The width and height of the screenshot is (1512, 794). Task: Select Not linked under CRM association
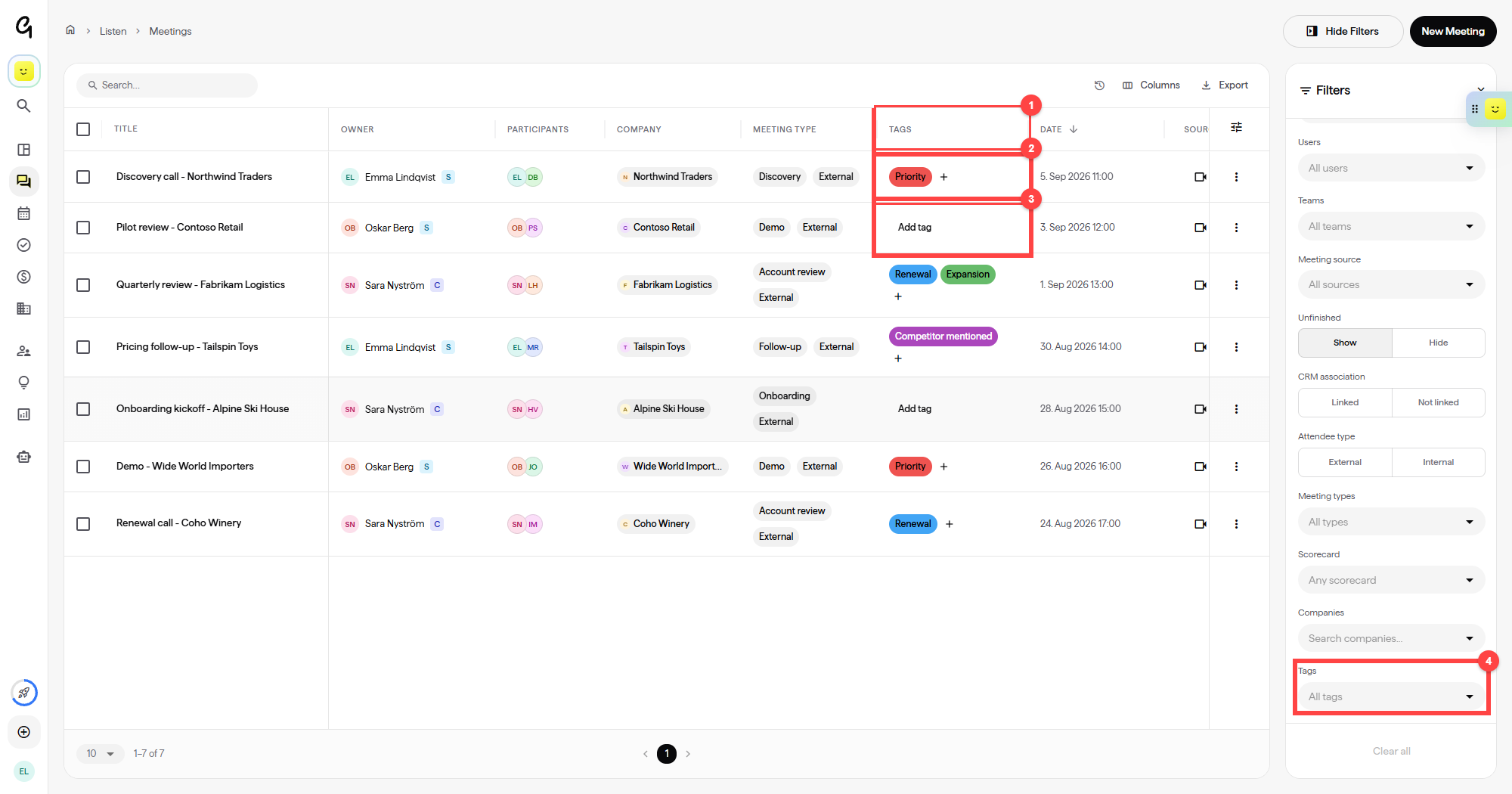click(x=1438, y=402)
